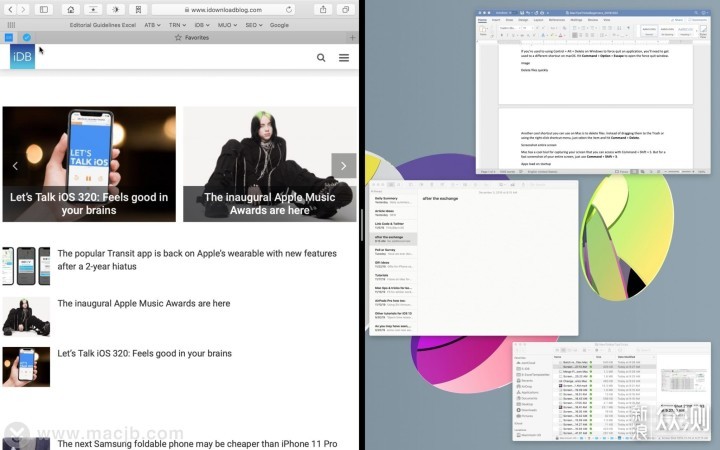Open the font name box in Word
The image size is (720, 450).
click(509, 28)
